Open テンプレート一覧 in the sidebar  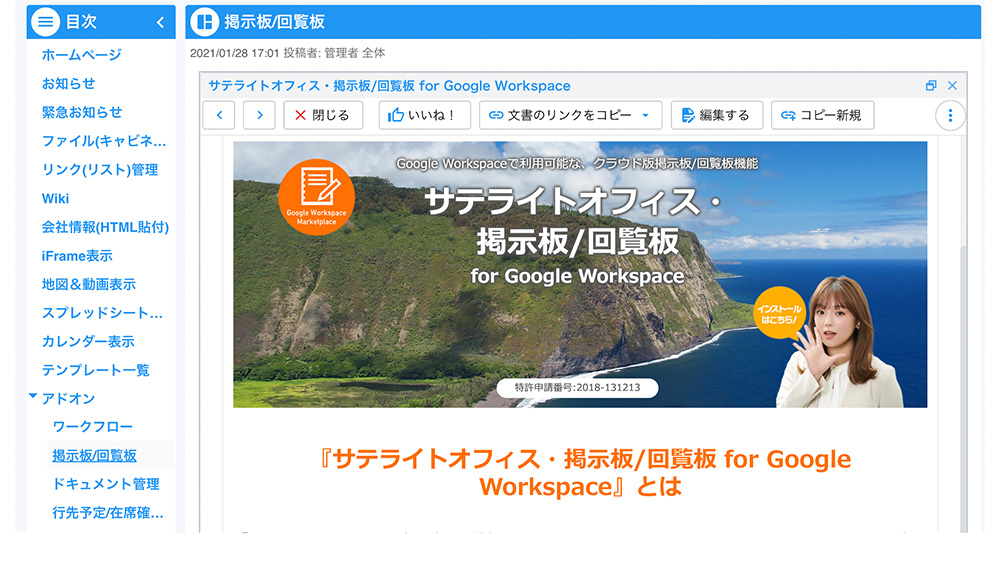click(x=95, y=371)
